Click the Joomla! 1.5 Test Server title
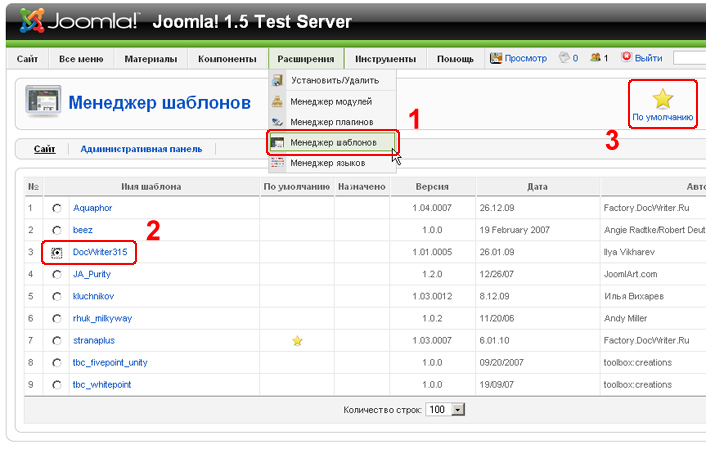 tap(252, 22)
